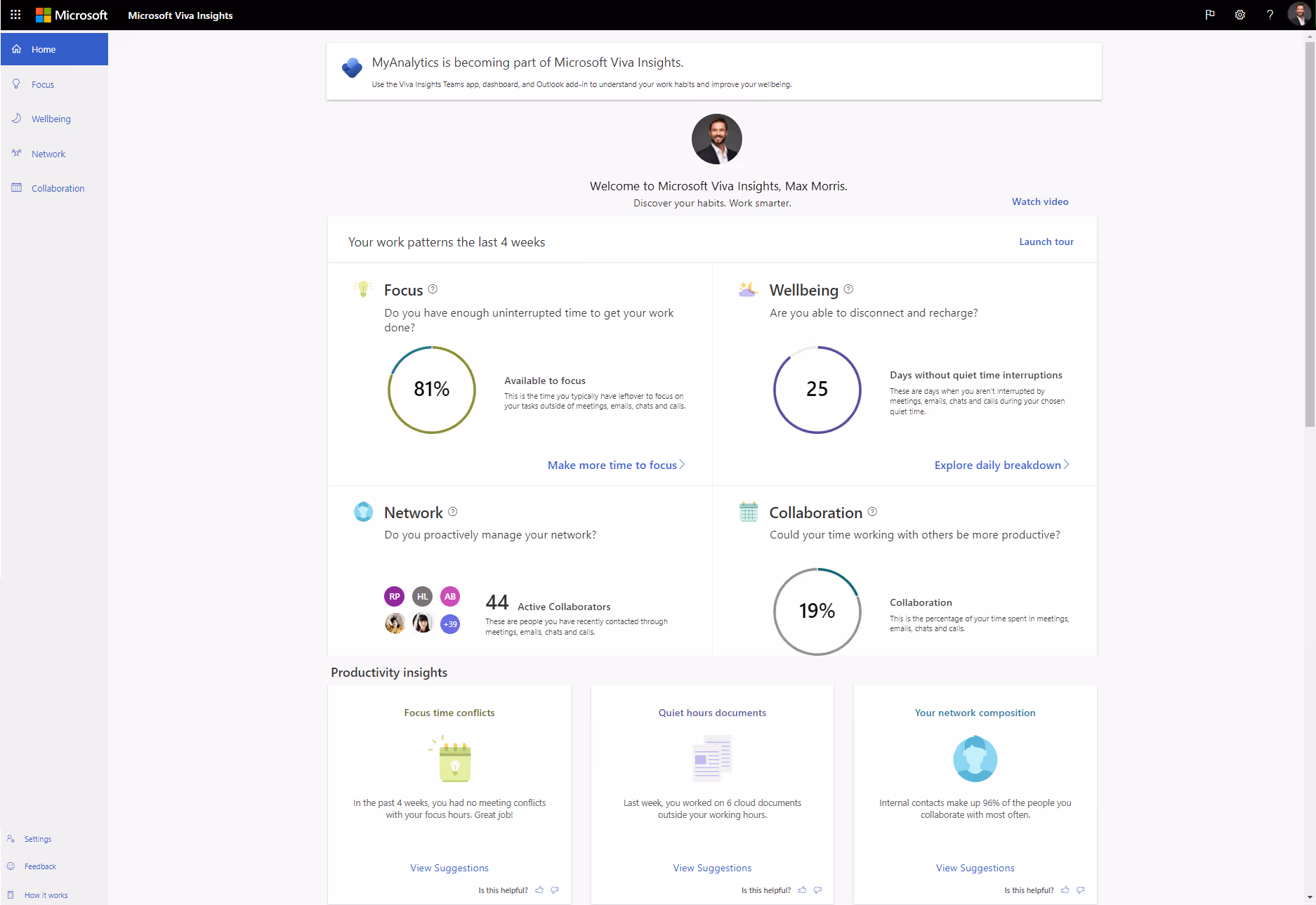This screenshot has width=1316, height=905.
Task: Click the AB collaborator avatar
Action: (x=450, y=596)
